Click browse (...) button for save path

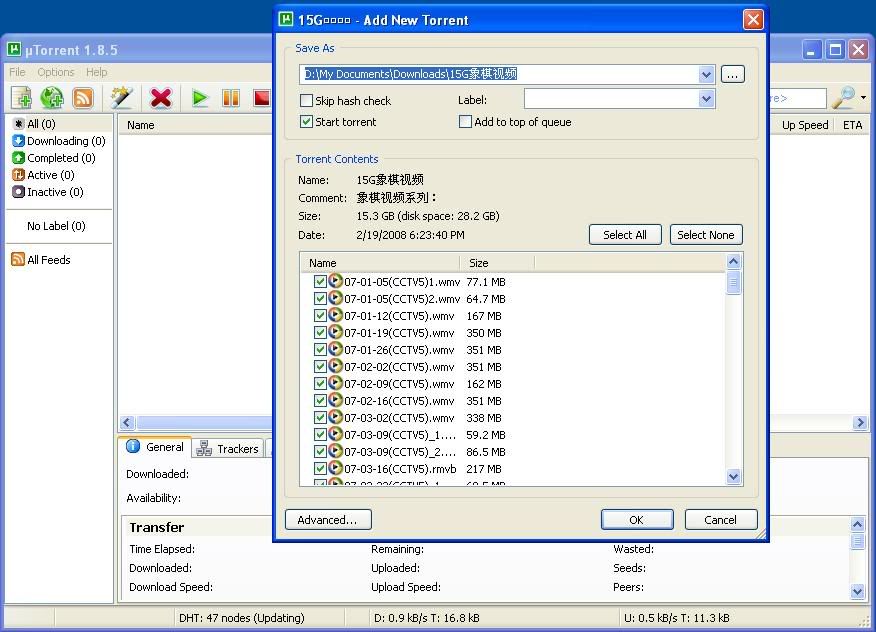(733, 74)
